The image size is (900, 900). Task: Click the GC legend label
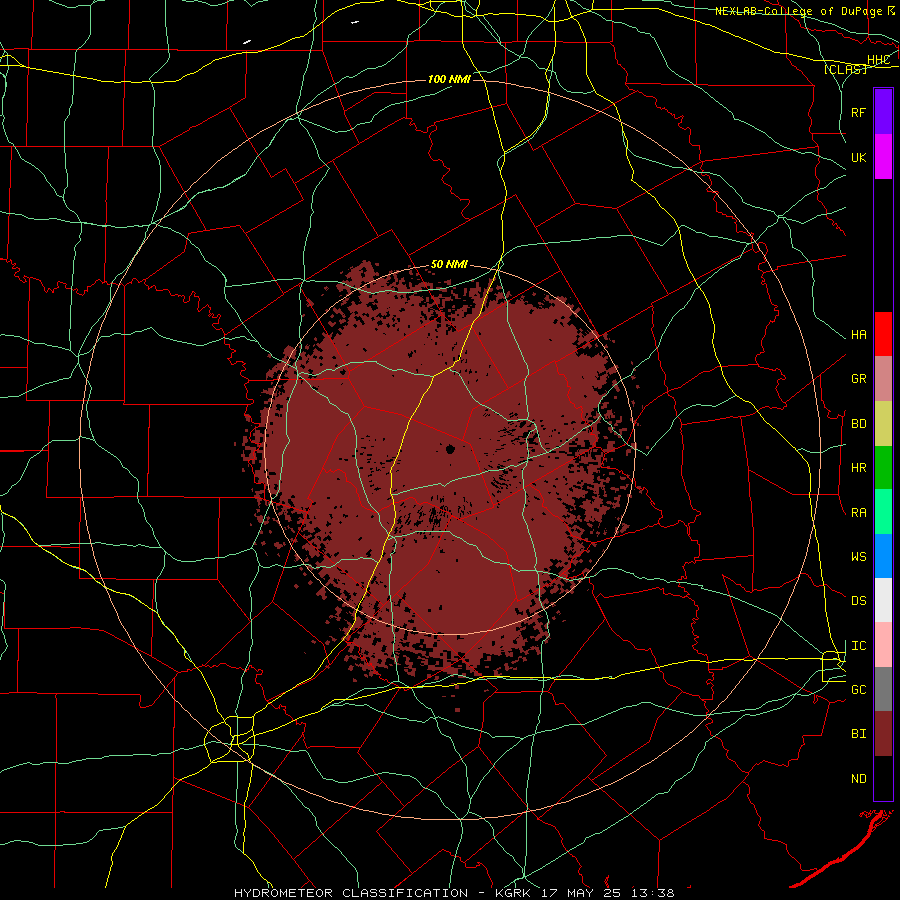859,690
